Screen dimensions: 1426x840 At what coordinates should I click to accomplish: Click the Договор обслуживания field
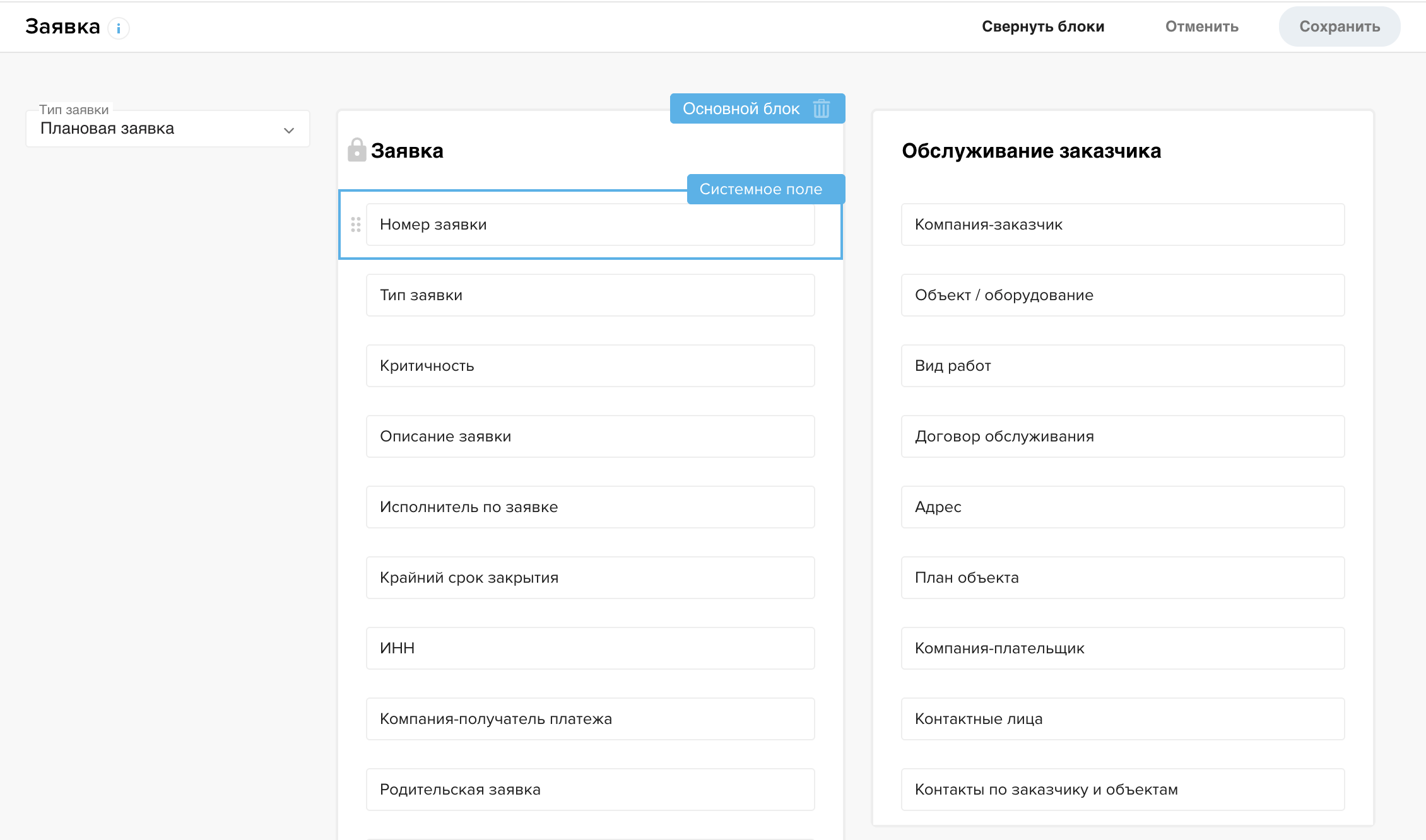click(x=1123, y=436)
